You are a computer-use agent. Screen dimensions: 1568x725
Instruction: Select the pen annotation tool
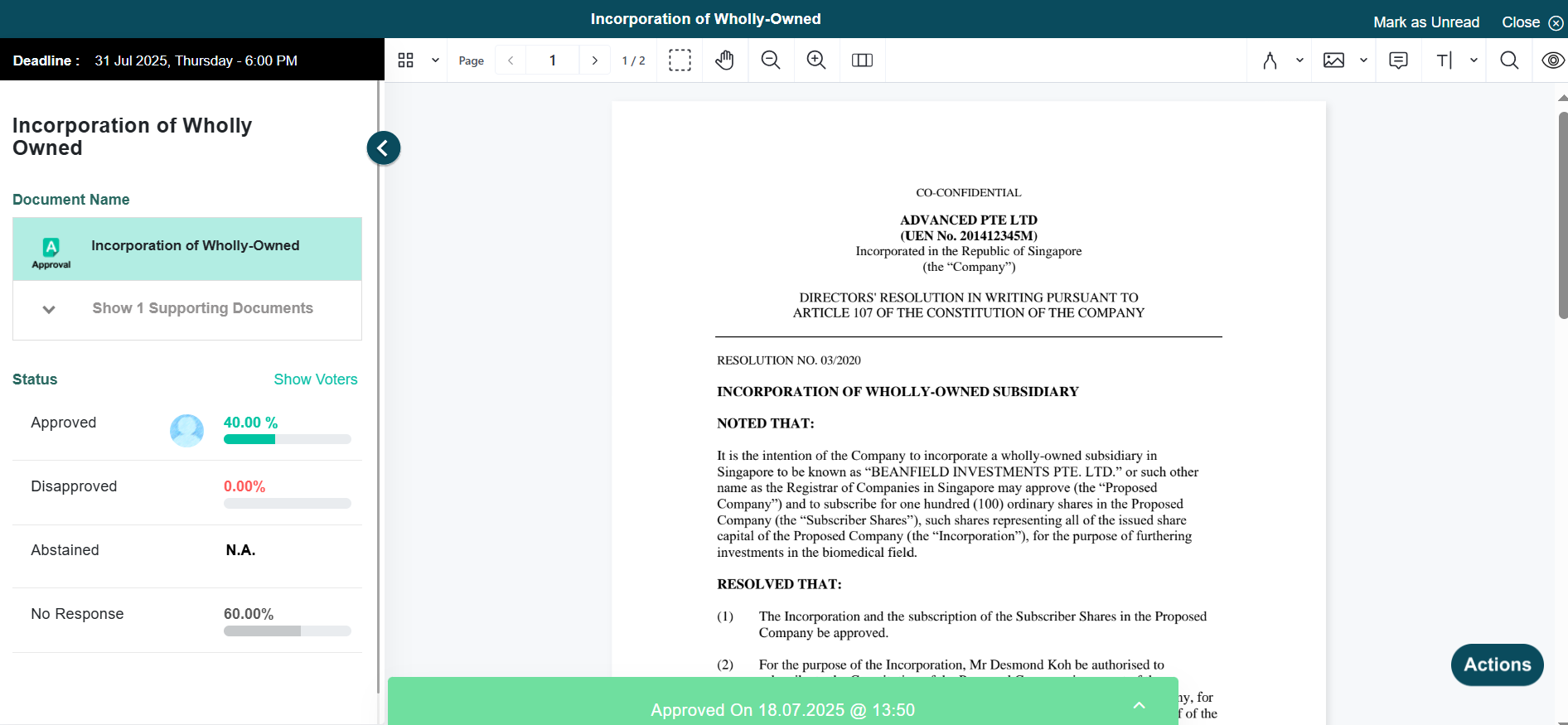point(1270,60)
